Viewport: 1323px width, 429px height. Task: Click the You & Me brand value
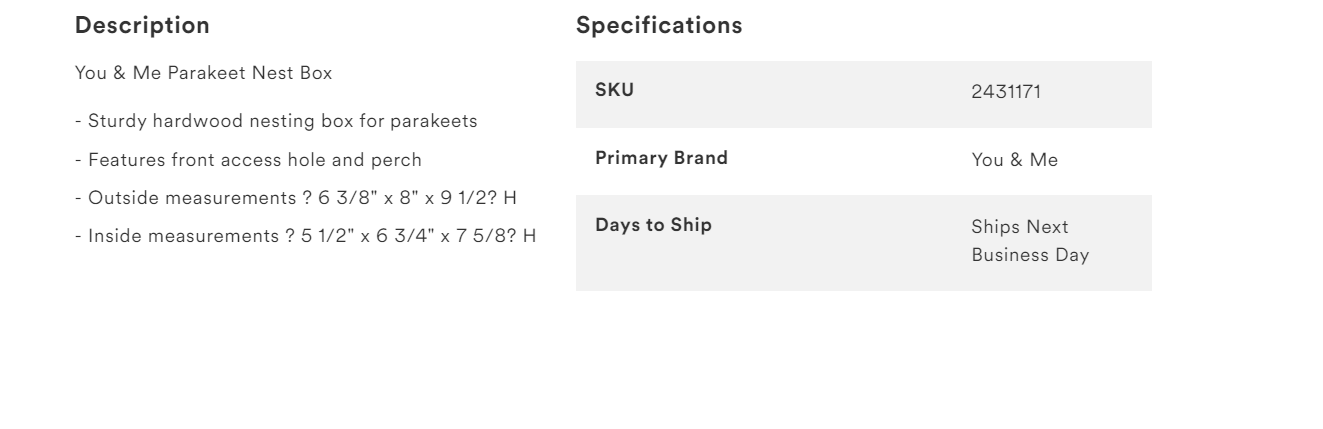click(x=1014, y=160)
